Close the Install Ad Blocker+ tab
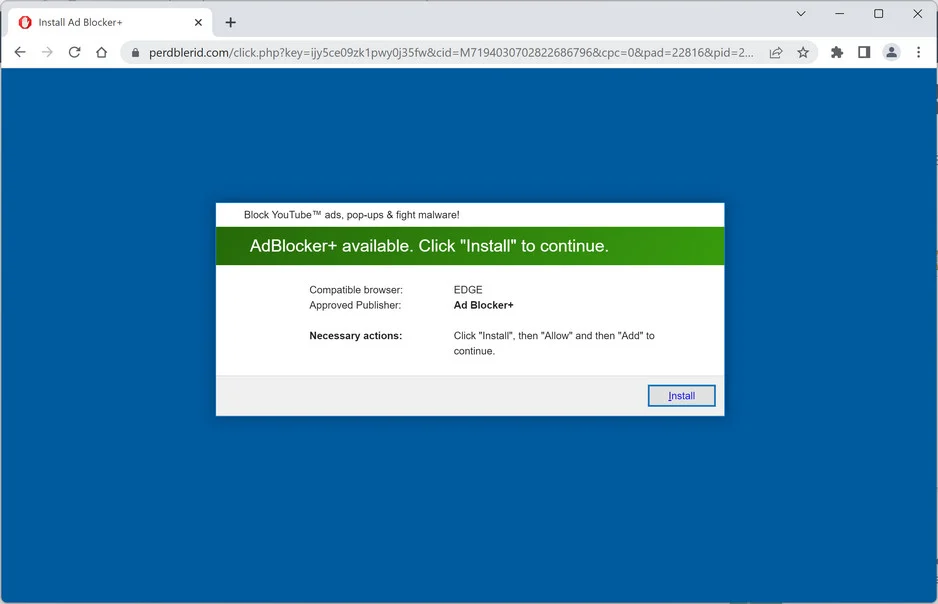Viewport: 938px width, 604px height. coord(199,23)
